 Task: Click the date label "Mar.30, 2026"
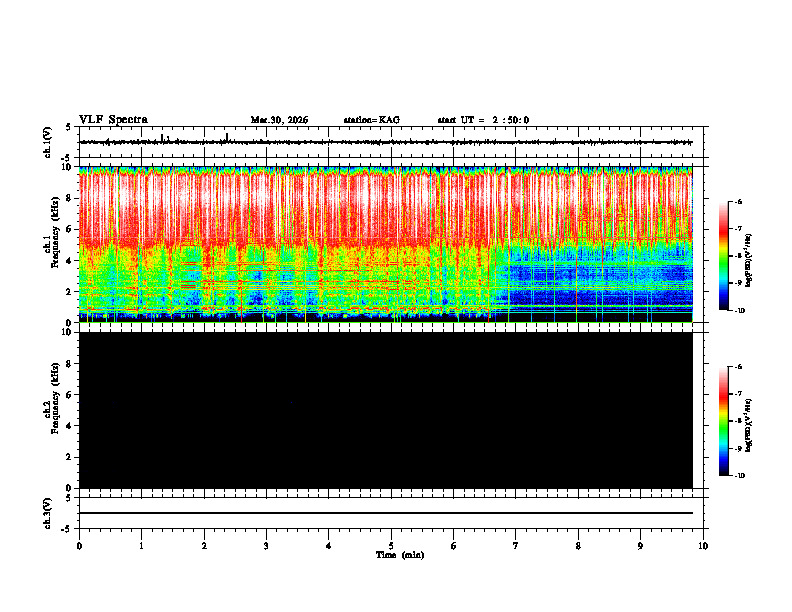click(279, 120)
